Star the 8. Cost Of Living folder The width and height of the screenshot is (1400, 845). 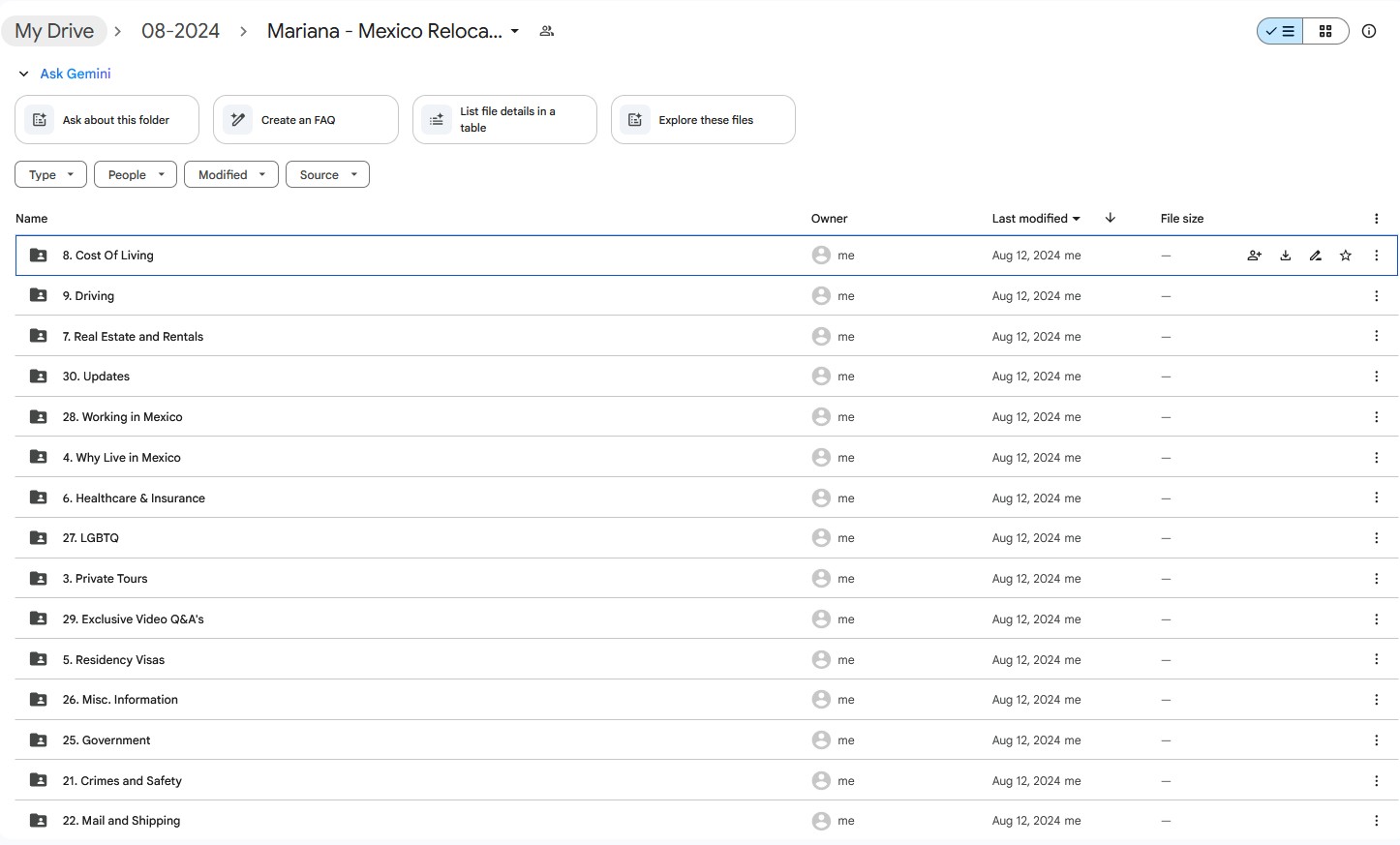coord(1346,256)
